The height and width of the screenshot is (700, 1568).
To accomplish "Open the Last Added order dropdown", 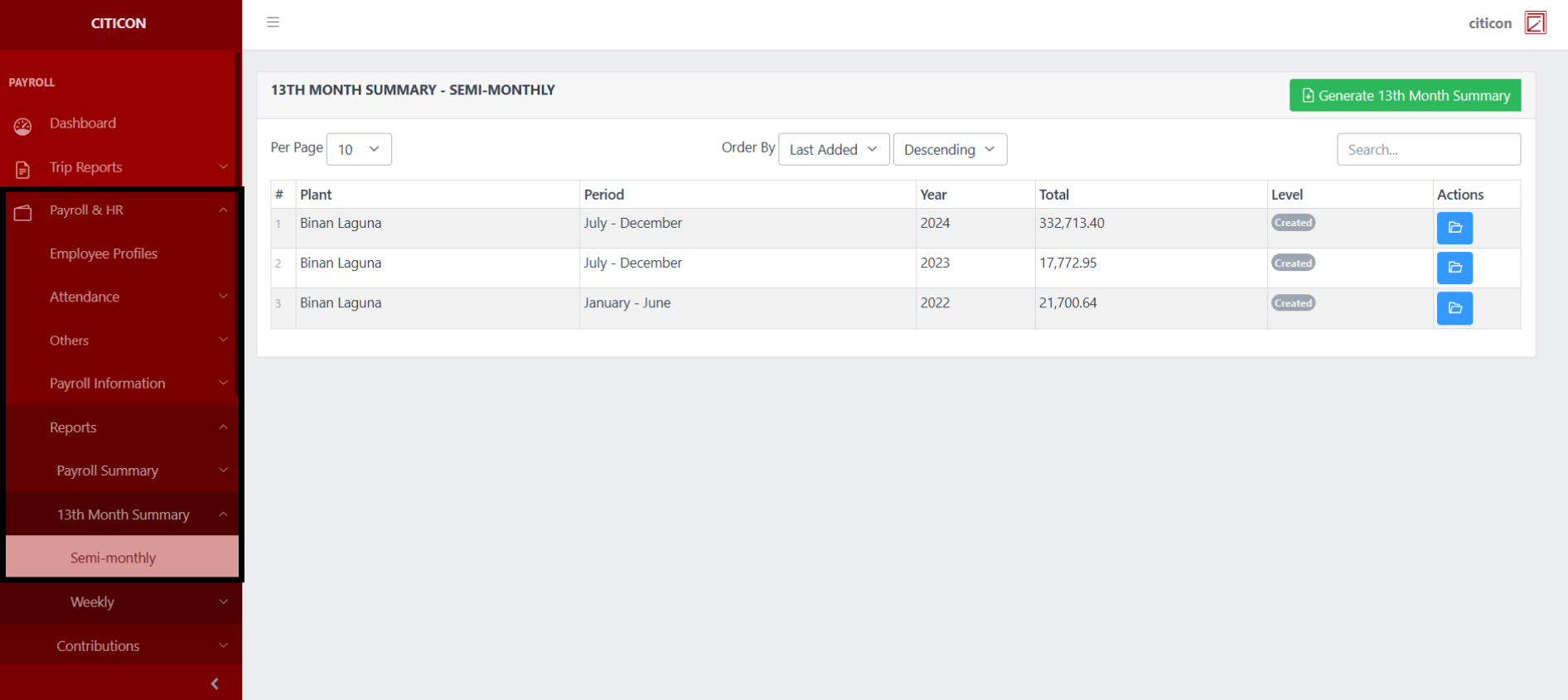I will (833, 149).
